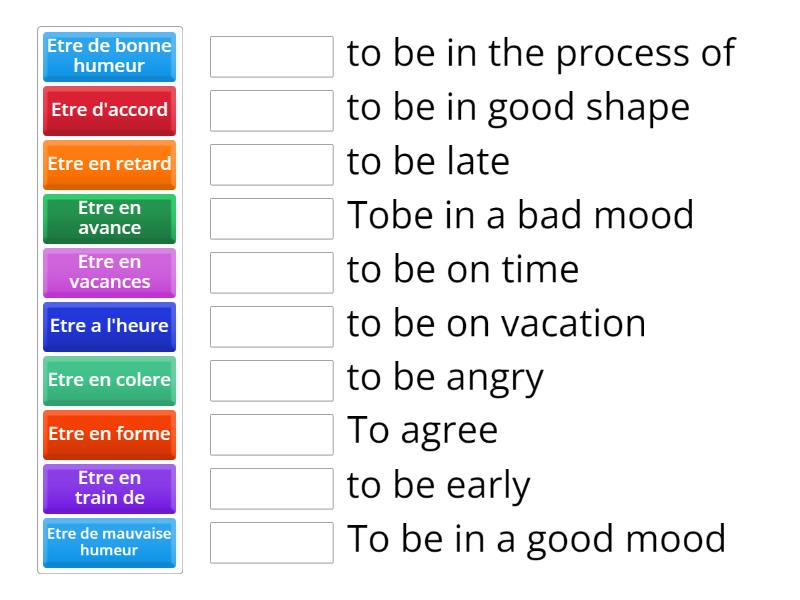Click the answer slot for 'to be on time'
This screenshot has height=600, width=800.
click(272, 272)
